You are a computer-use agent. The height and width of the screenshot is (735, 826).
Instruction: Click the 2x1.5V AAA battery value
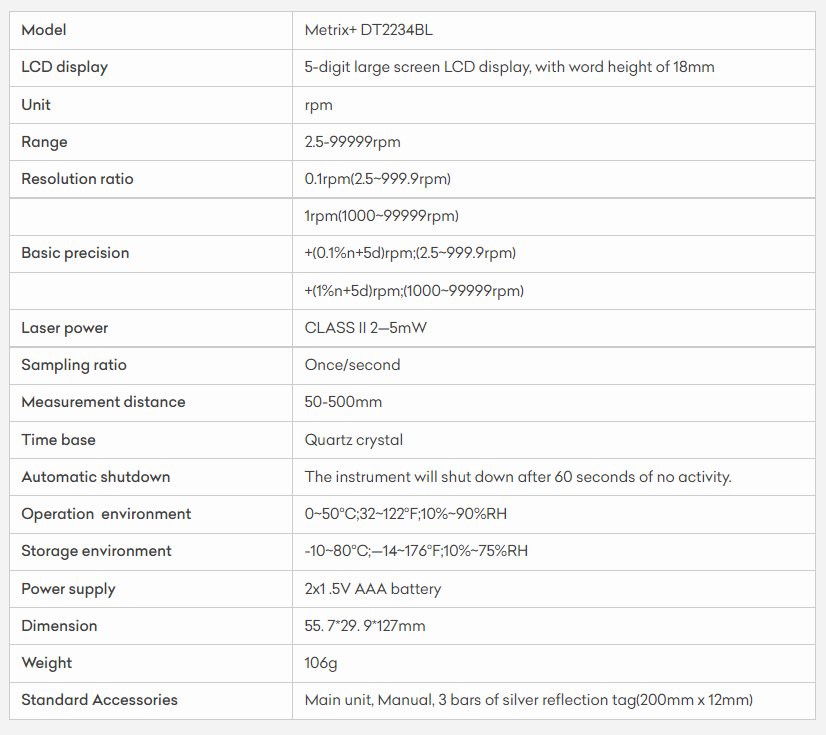tap(372, 589)
